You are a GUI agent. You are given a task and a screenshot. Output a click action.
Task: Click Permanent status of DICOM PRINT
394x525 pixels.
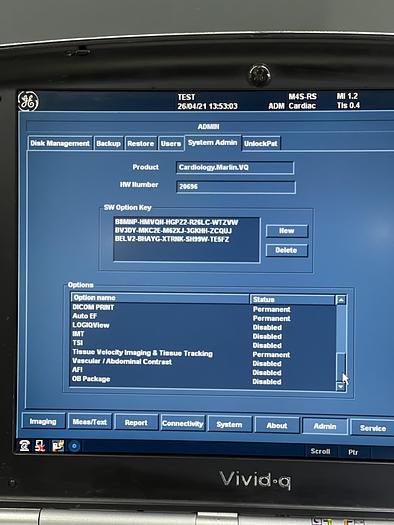[271, 310]
